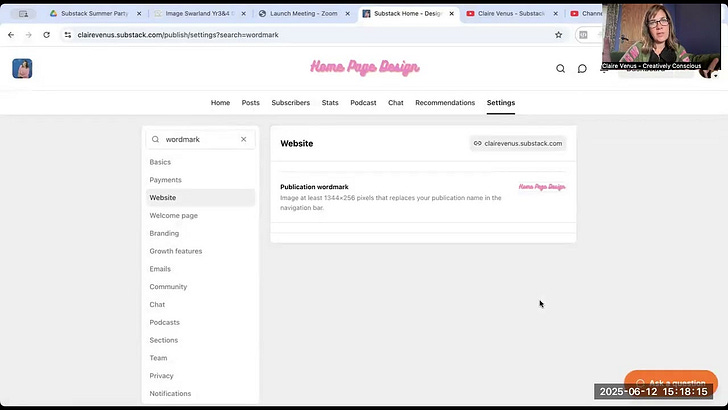This screenshot has width=728, height=410.
Task: Click the Publication wordmark heading text
Action: [x=314, y=187]
